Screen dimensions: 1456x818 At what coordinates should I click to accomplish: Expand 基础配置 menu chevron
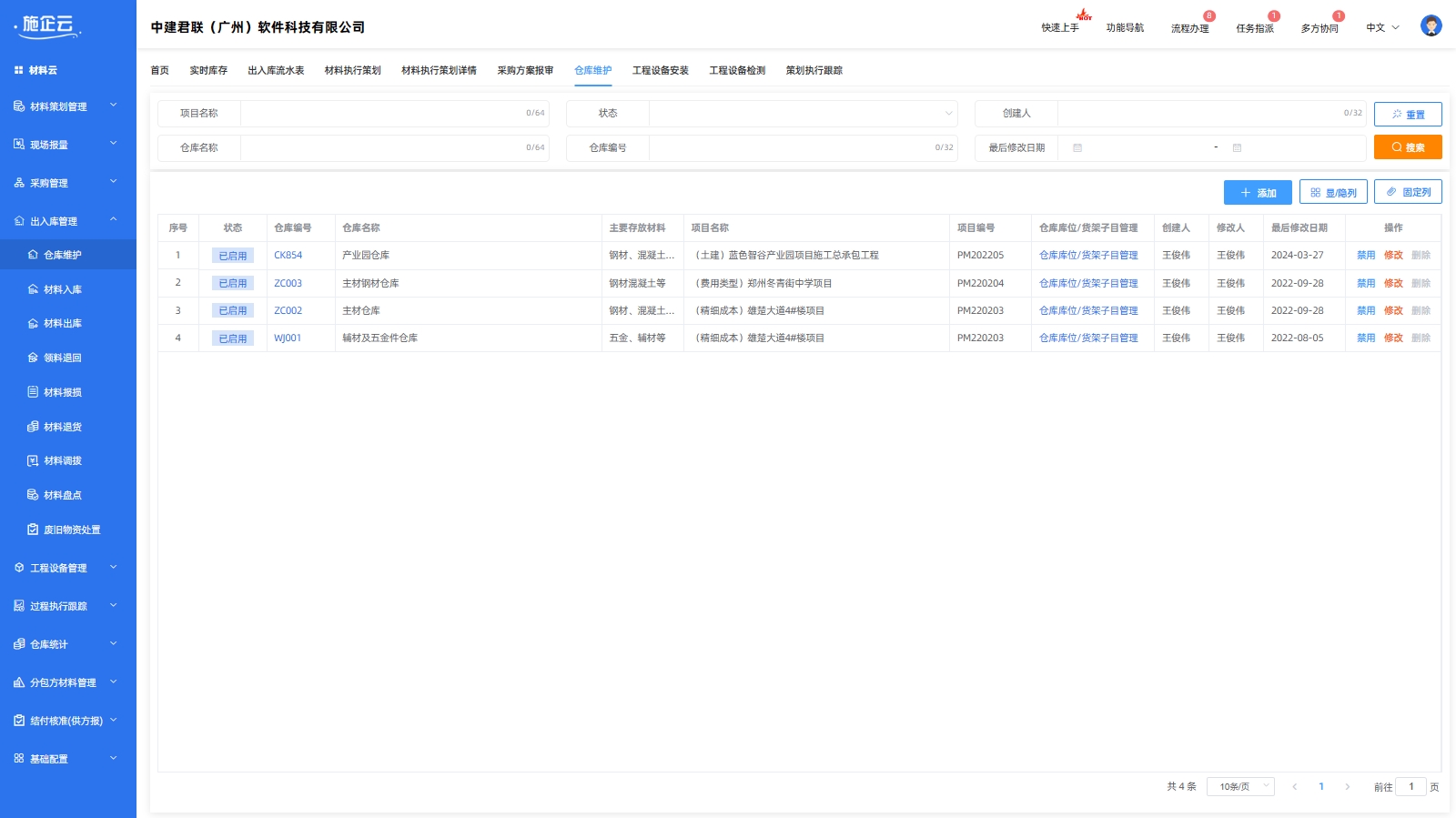click(x=114, y=758)
